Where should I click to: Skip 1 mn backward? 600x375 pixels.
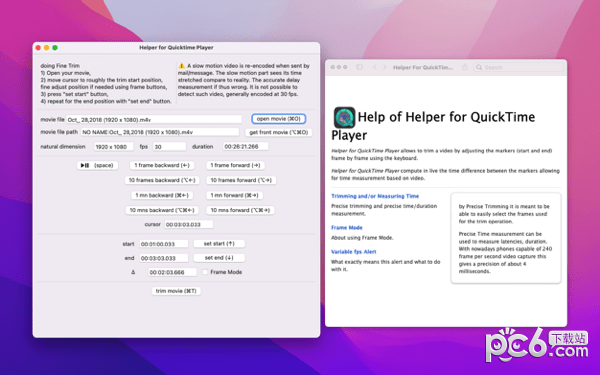[162, 195]
